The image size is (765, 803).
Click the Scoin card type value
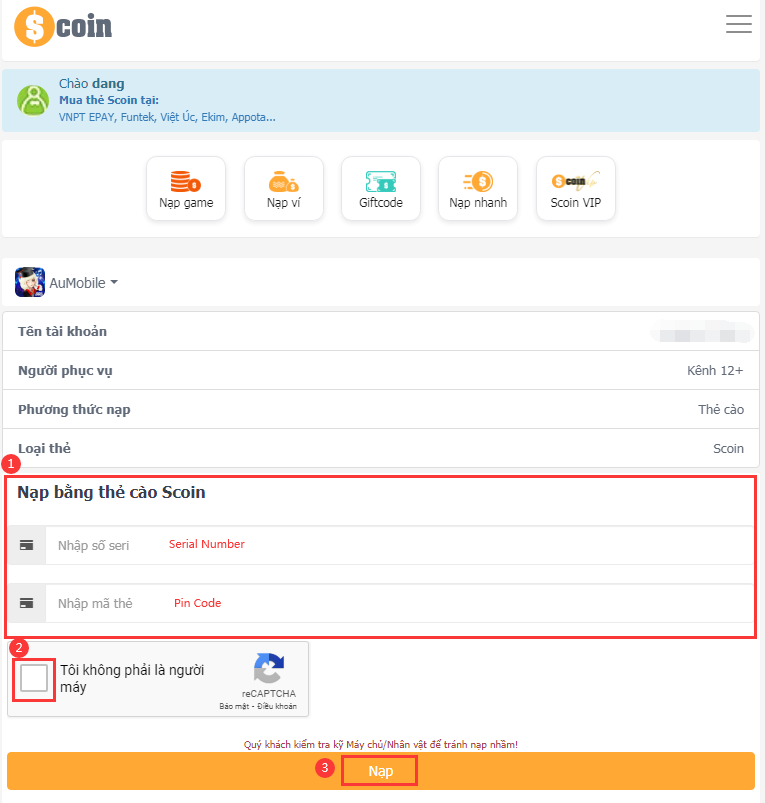[728, 449]
